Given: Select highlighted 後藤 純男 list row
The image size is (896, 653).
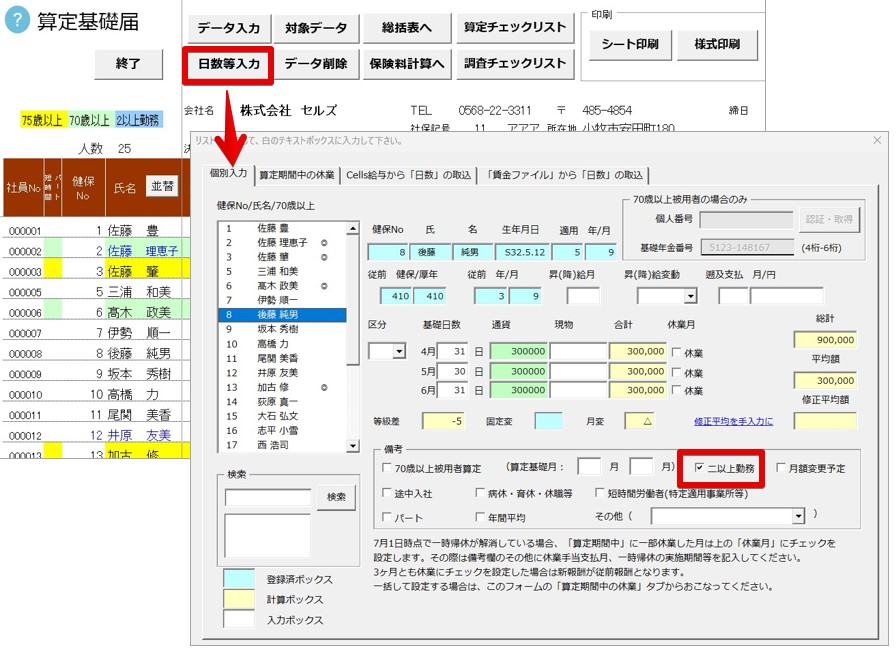Looking at the screenshot, I should click(282, 315).
